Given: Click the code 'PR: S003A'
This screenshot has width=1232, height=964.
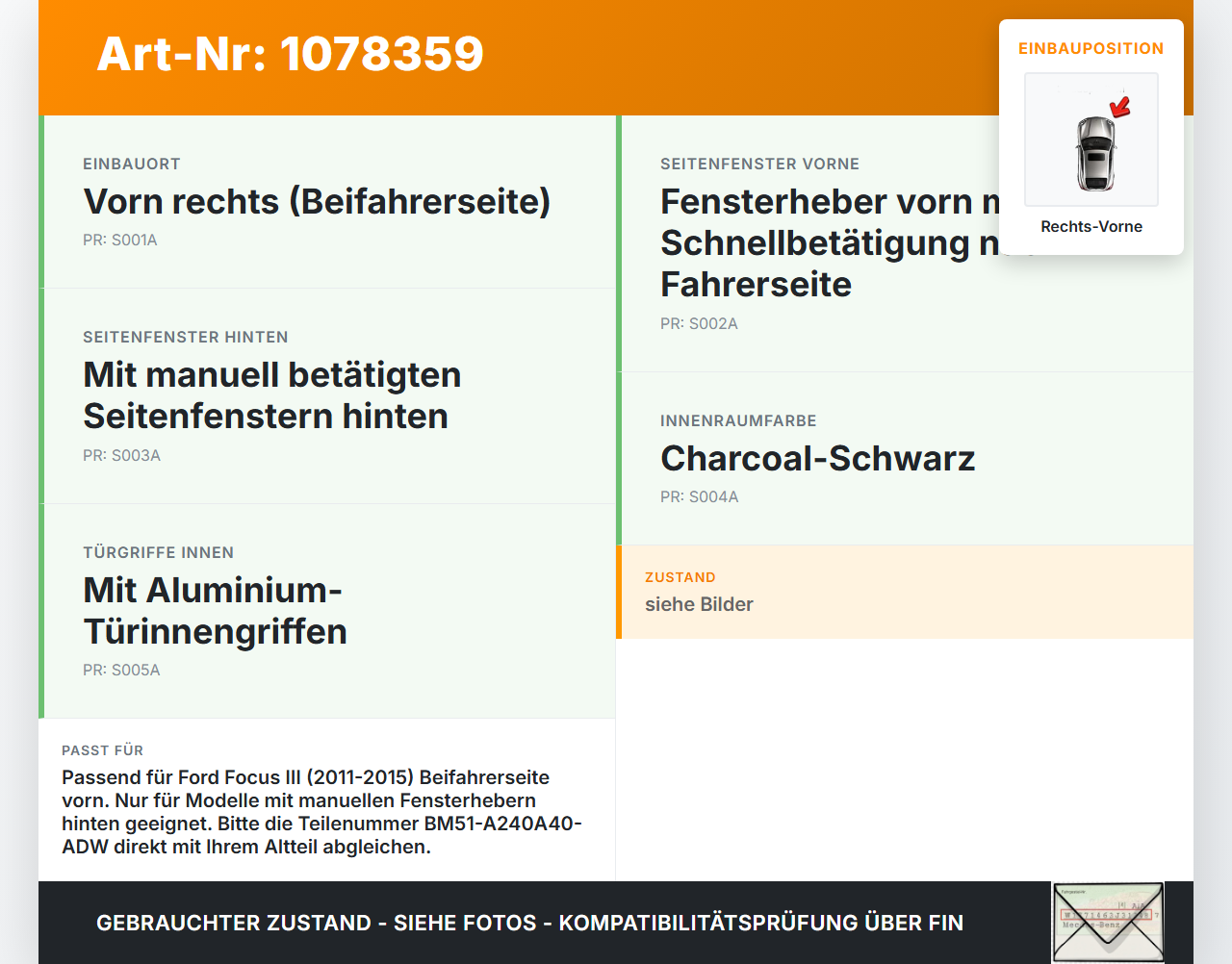Looking at the screenshot, I should tap(122, 455).
